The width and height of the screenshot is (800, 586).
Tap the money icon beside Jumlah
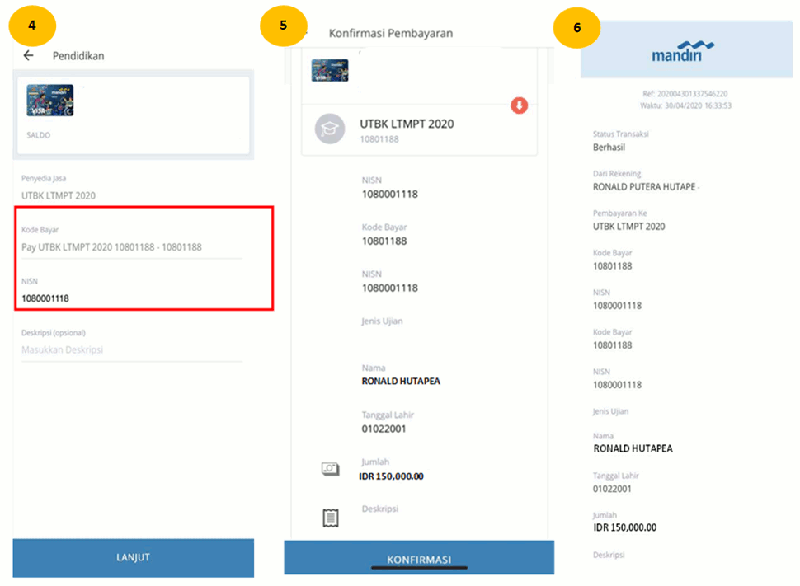click(x=331, y=468)
